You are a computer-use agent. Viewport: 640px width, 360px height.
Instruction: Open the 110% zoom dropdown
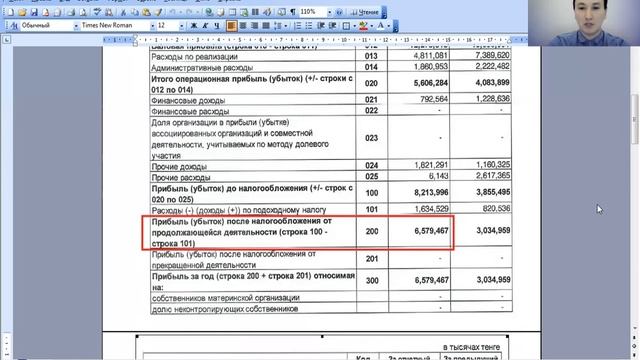(329, 12)
